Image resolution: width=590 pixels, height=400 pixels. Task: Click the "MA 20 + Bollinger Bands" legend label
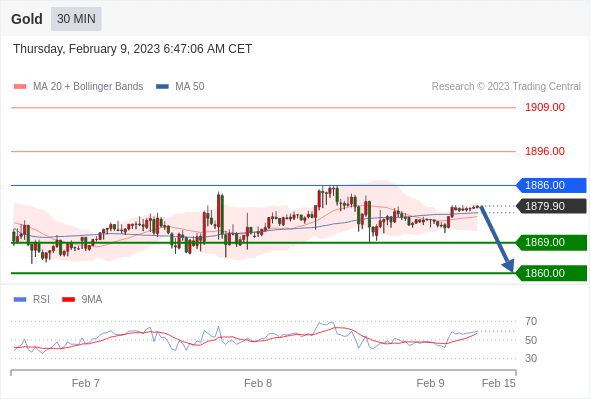[88, 87]
